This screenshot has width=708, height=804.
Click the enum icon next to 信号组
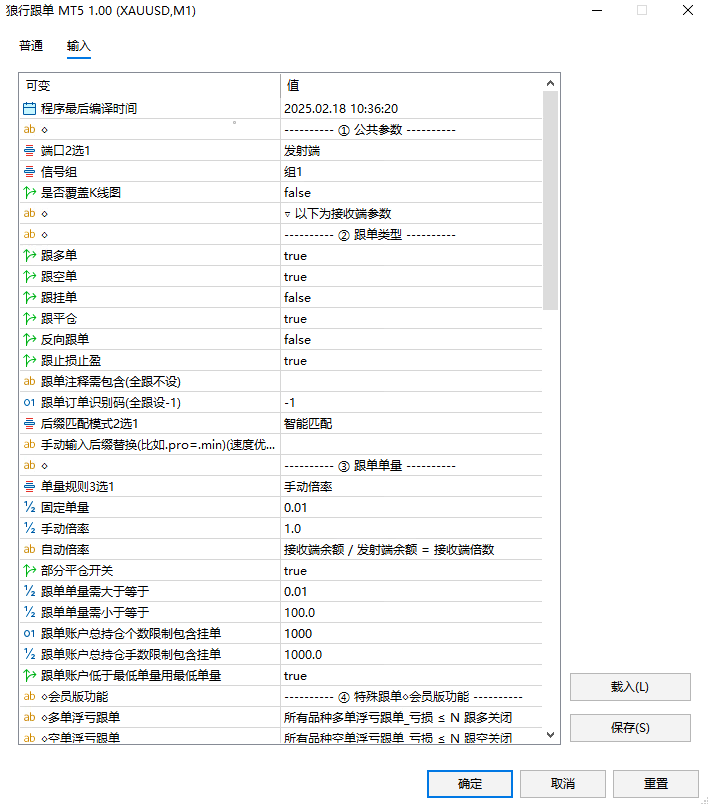coord(30,172)
